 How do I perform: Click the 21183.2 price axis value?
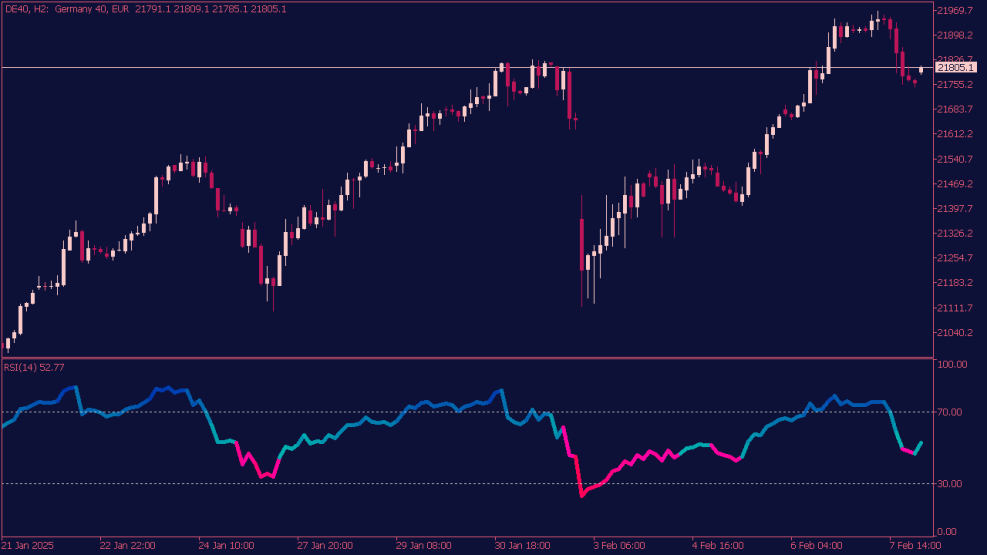956,283
